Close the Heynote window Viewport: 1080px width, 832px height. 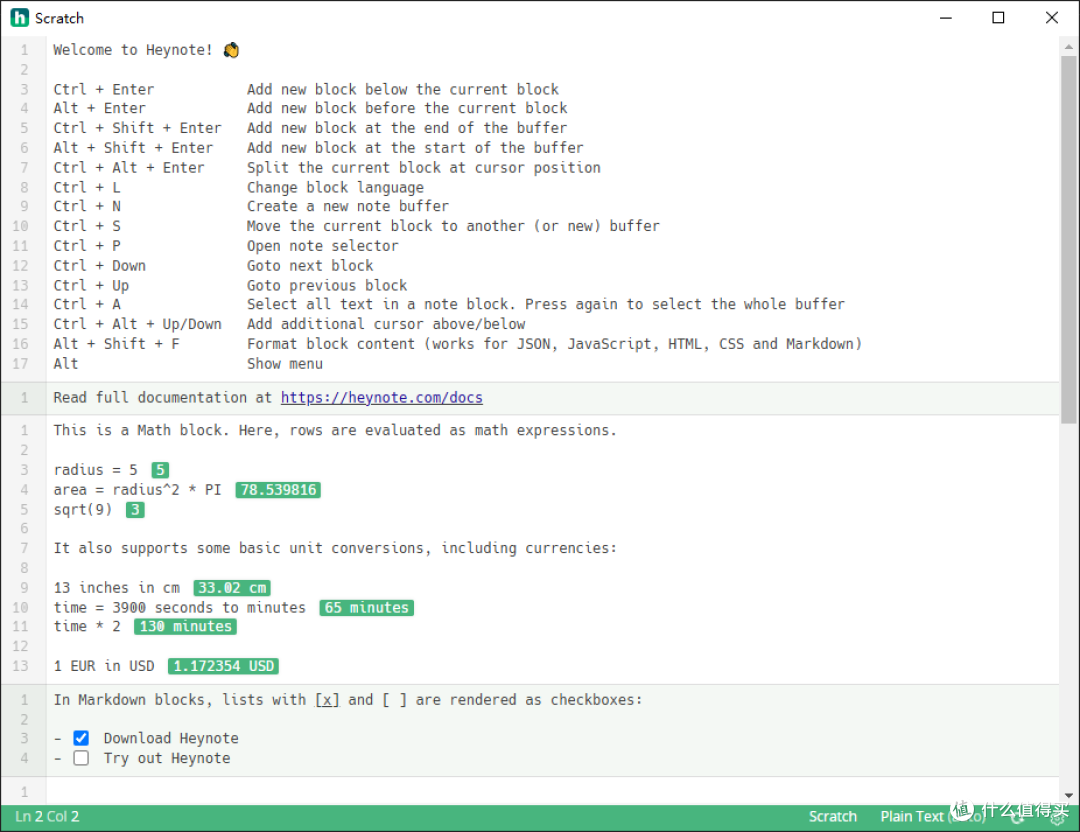pyautogui.click(x=1051, y=18)
